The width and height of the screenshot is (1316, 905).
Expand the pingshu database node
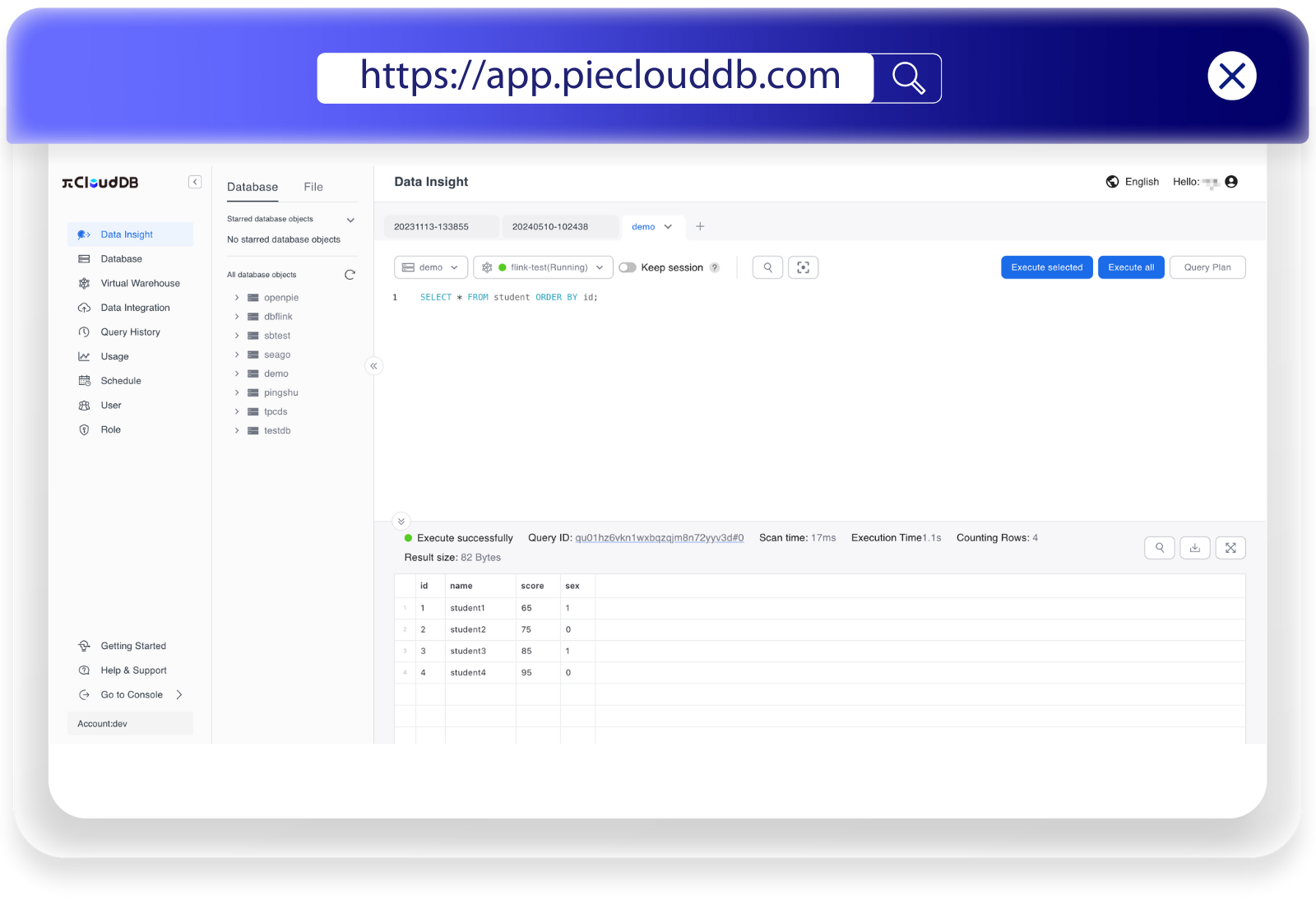[237, 392]
